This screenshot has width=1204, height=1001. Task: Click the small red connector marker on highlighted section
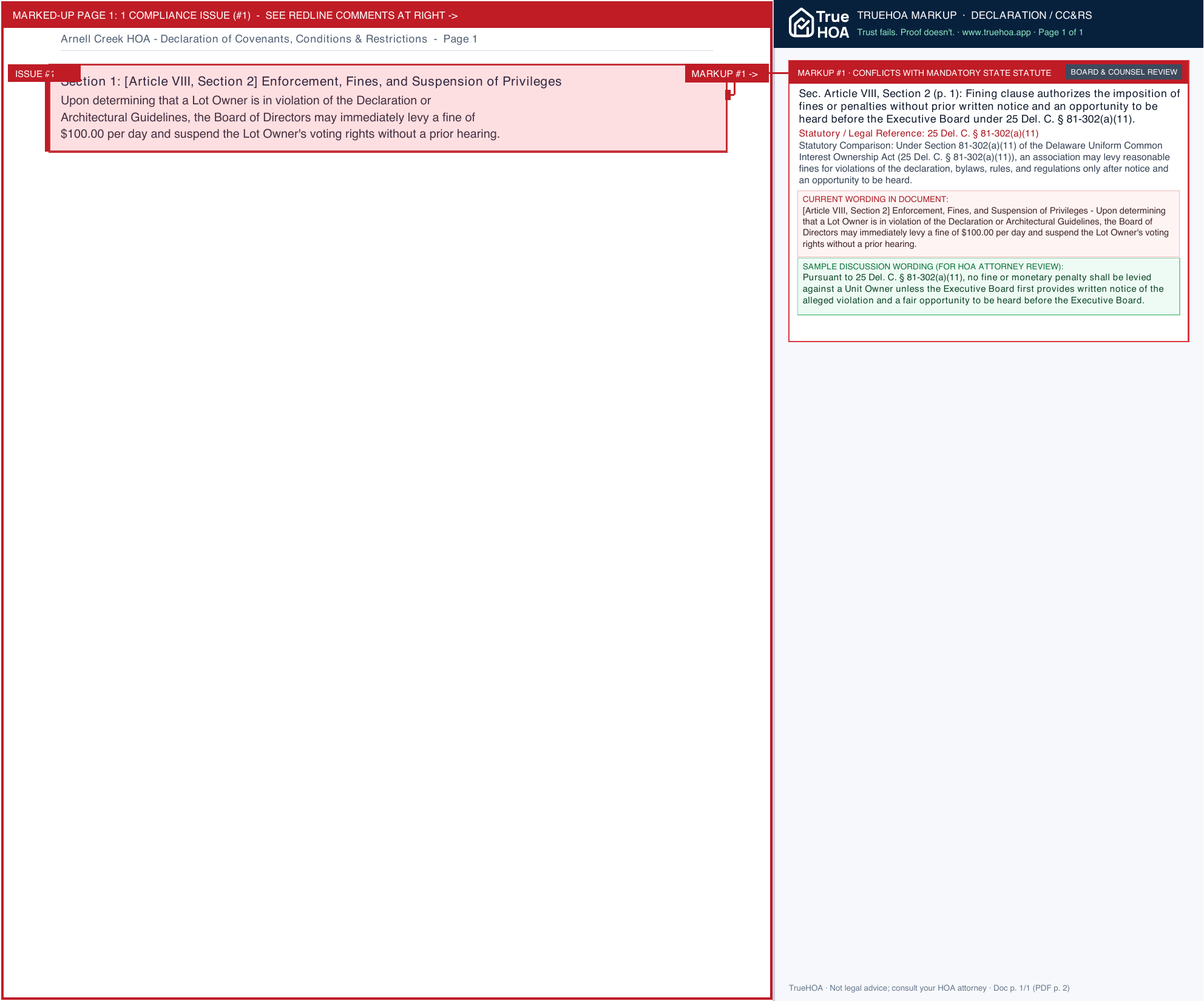(x=728, y=95)
